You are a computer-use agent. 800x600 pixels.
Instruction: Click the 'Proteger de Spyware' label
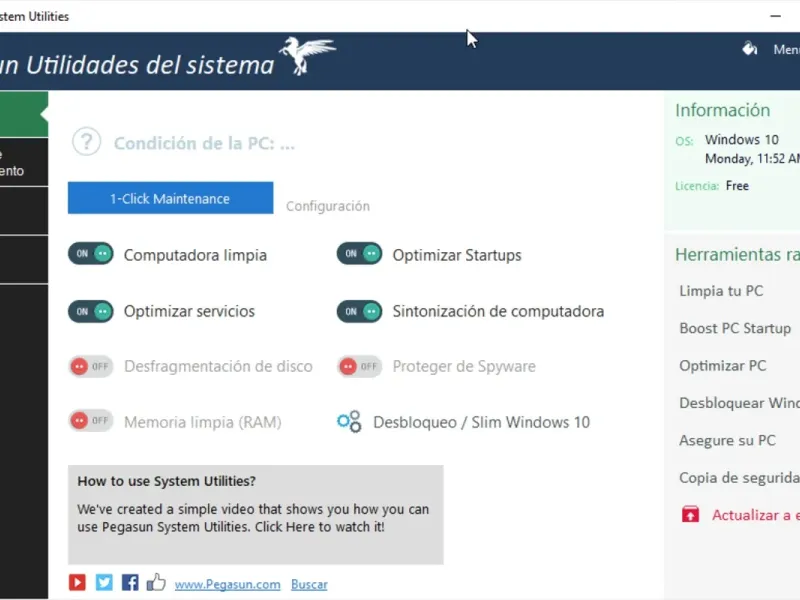(x=464, y=366)
